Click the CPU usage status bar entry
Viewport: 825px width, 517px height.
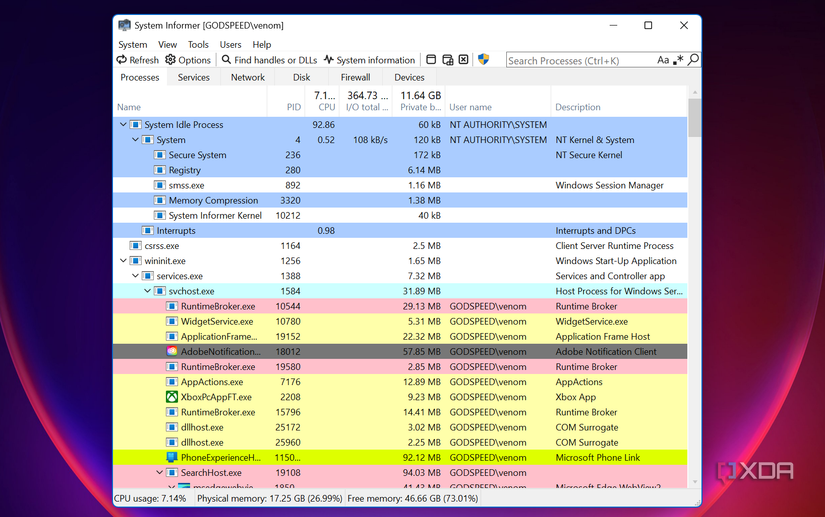pyautogui.click(x=150, y=499)
